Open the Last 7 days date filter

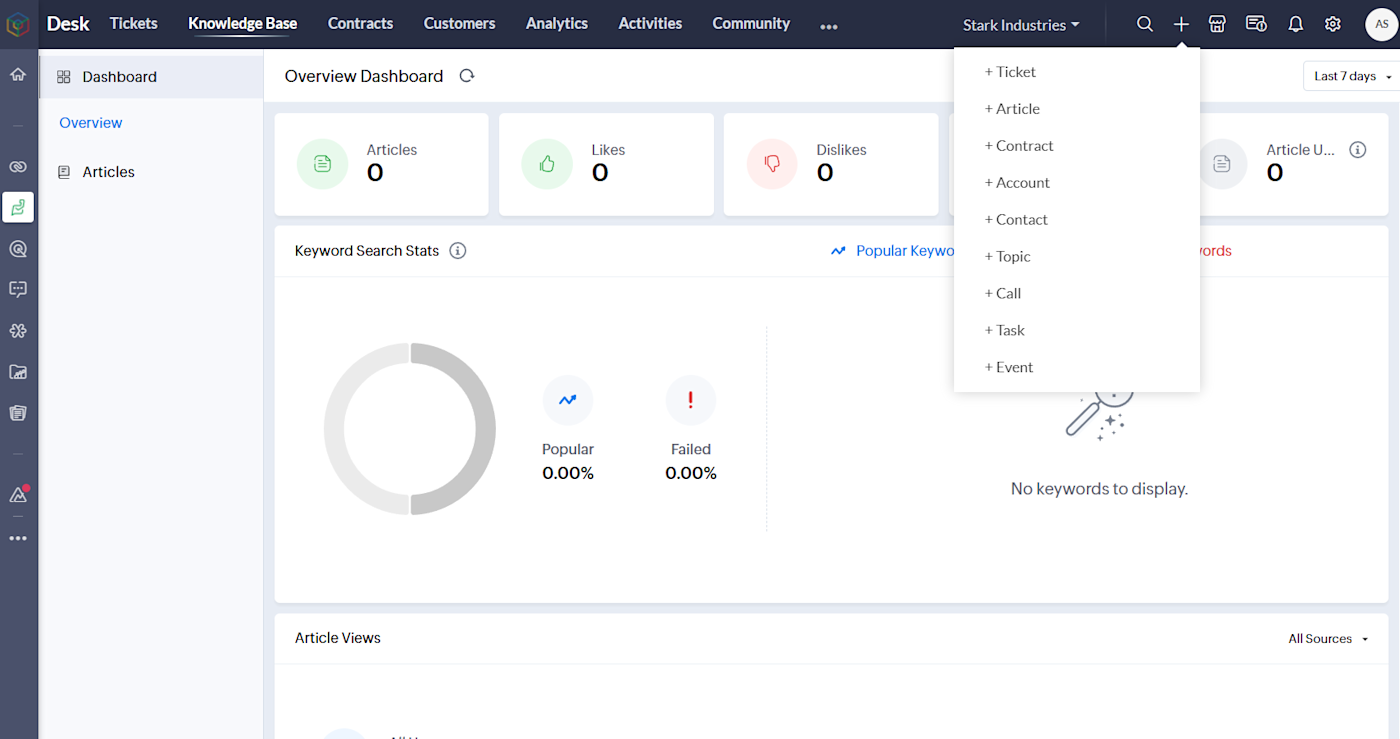click(1350, 76)
